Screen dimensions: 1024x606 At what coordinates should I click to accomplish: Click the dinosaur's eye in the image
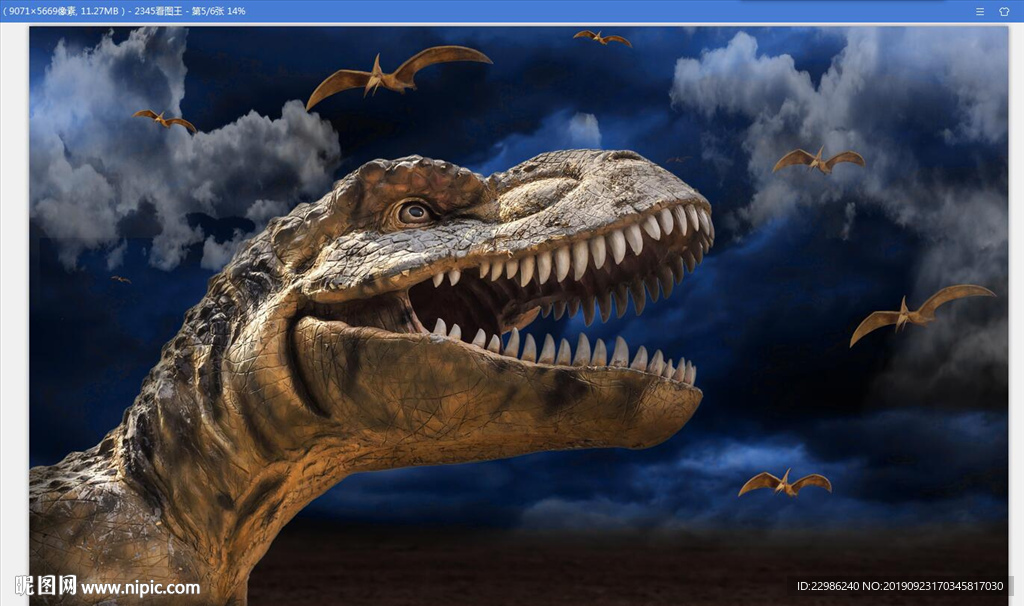point(413,212)
